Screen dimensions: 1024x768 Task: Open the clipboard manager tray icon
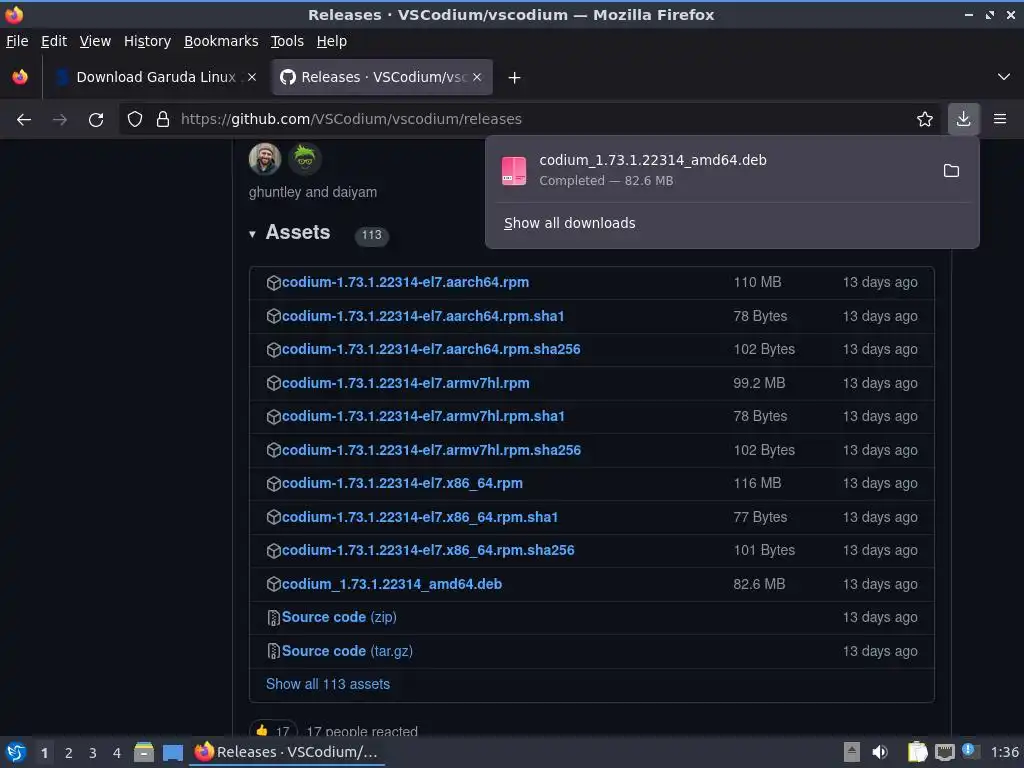coord(917,752)
